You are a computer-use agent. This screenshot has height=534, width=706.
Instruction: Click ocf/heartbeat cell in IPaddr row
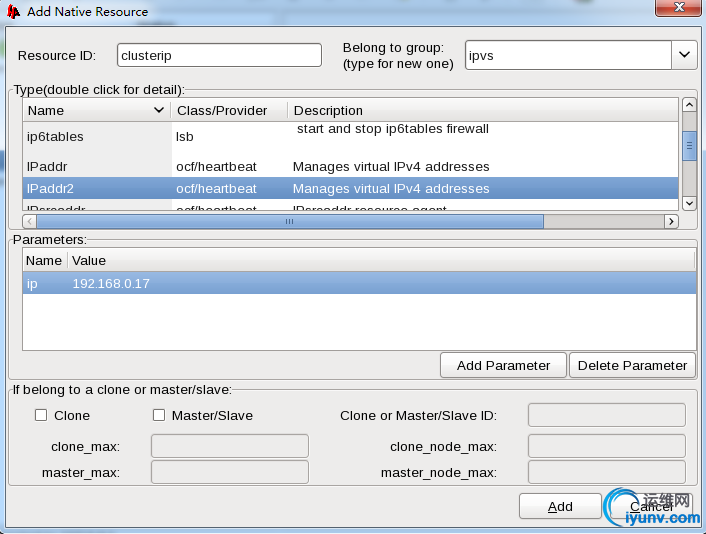click(216, 167)
